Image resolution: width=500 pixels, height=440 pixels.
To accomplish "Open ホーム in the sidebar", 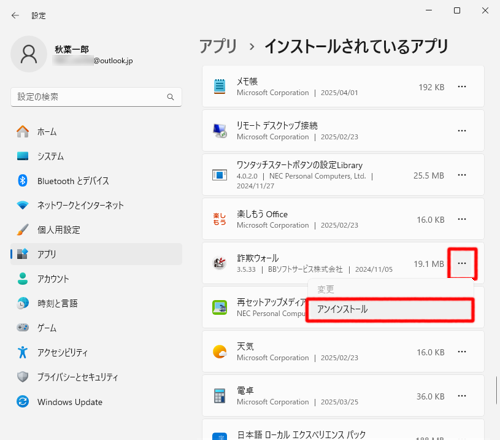I will pos(96,132).
